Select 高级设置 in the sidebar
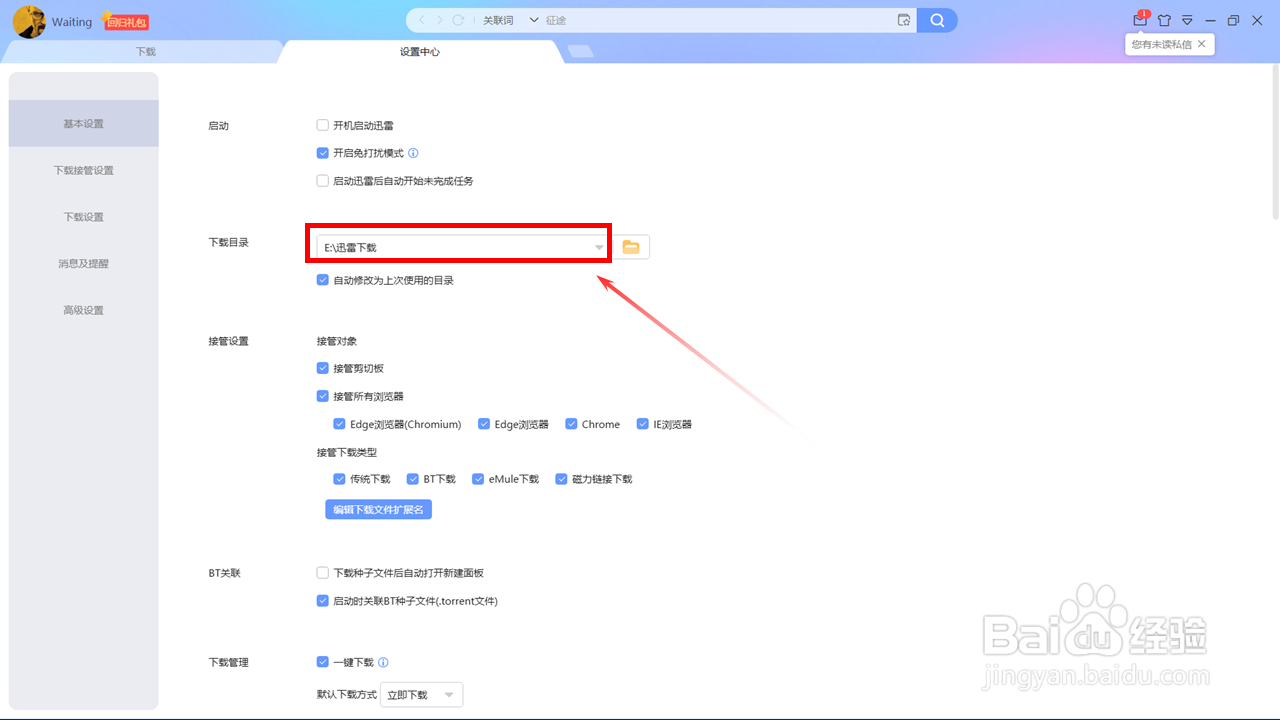 click(x=83, y=310)
